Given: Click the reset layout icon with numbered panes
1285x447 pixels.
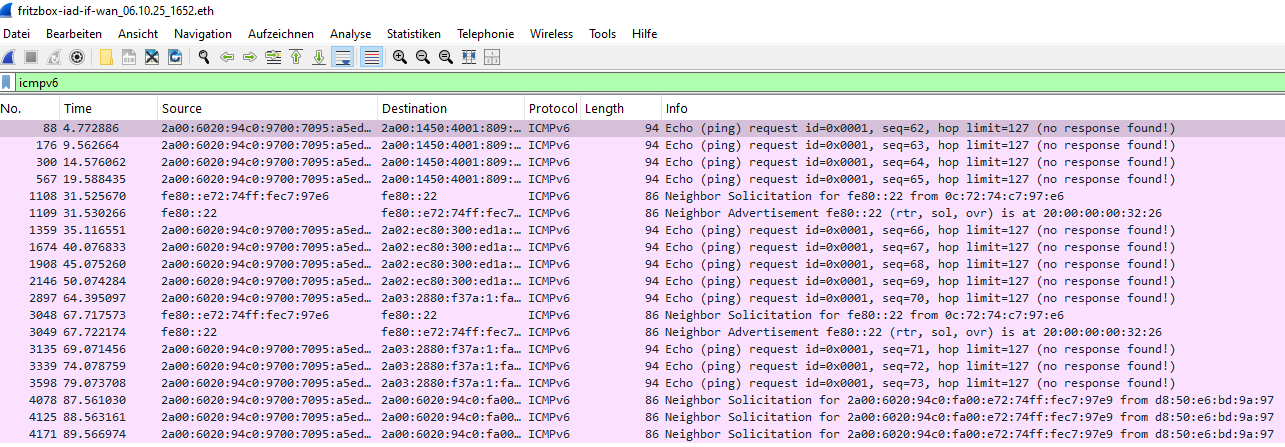Looking at the screenshot, I should click(492, 57).
